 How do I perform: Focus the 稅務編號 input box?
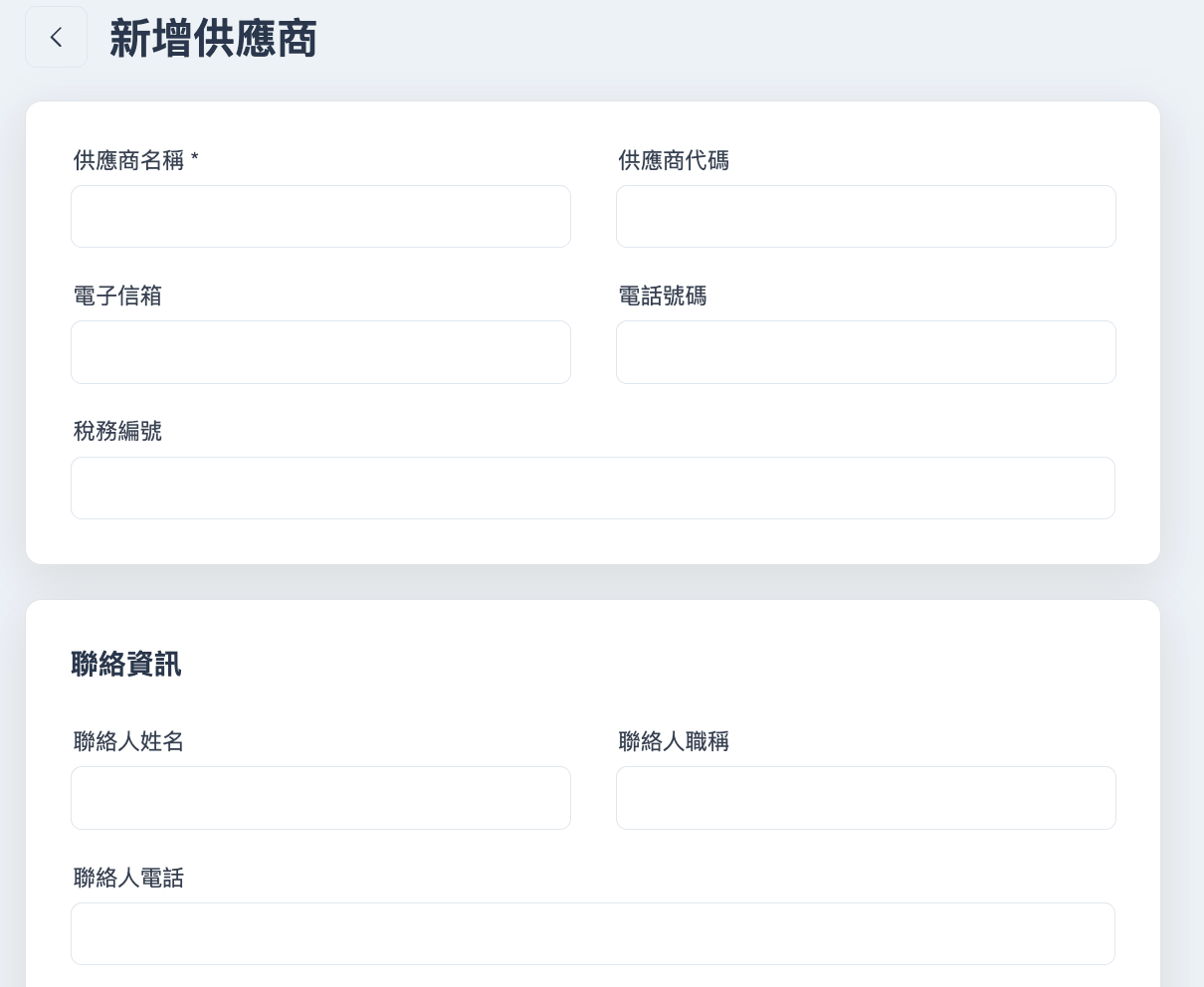tap(593, 488)
